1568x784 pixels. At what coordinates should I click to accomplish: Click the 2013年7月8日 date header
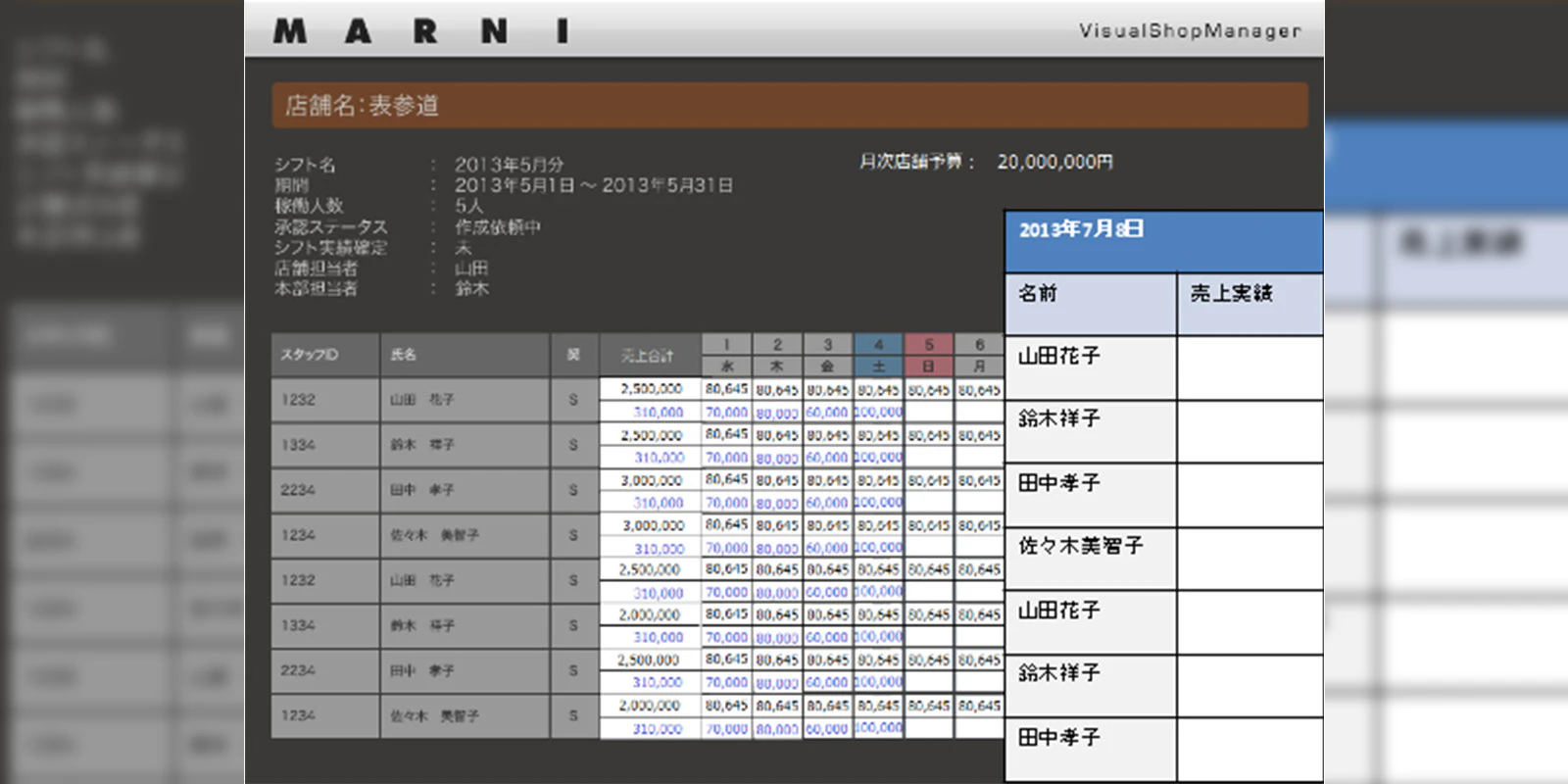coord(1081,230)
